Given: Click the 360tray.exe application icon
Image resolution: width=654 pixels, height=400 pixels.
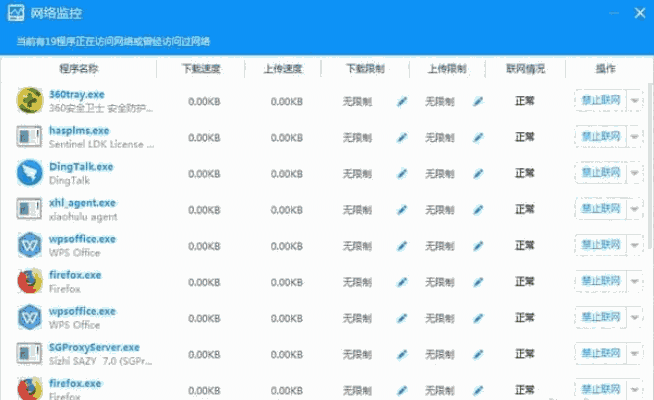Looking at the screenshot, I should [30, 101].
